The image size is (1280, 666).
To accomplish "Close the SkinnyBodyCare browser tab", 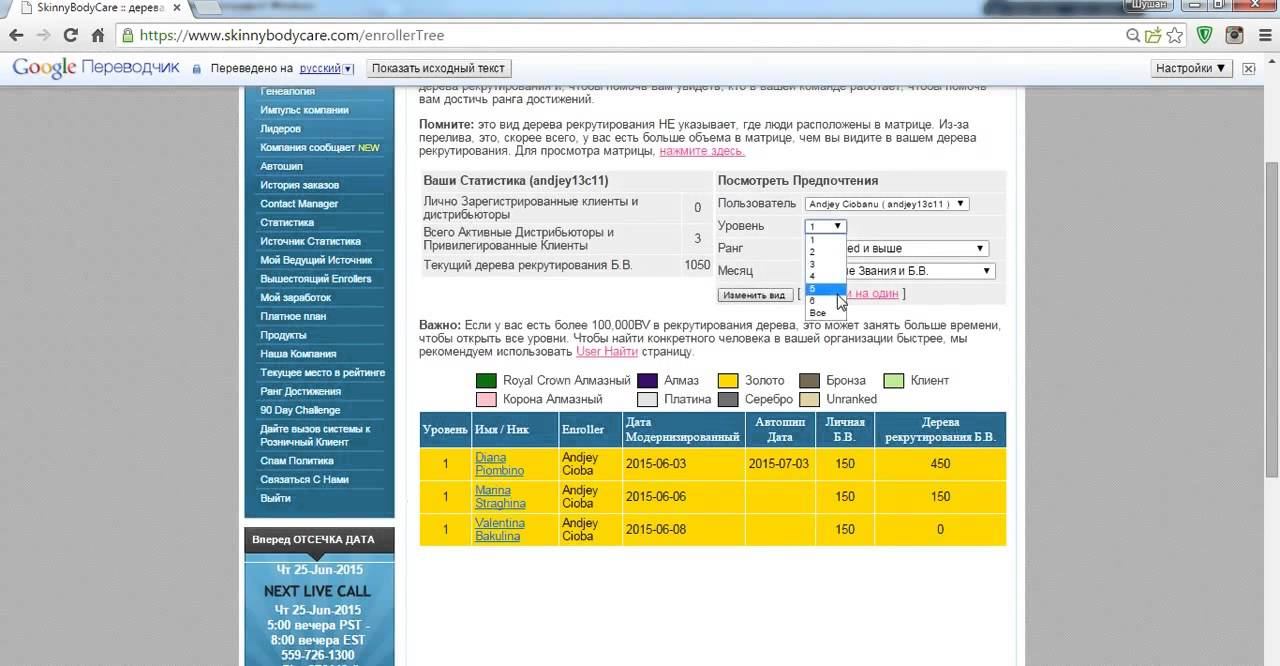I will pos(178,8).
